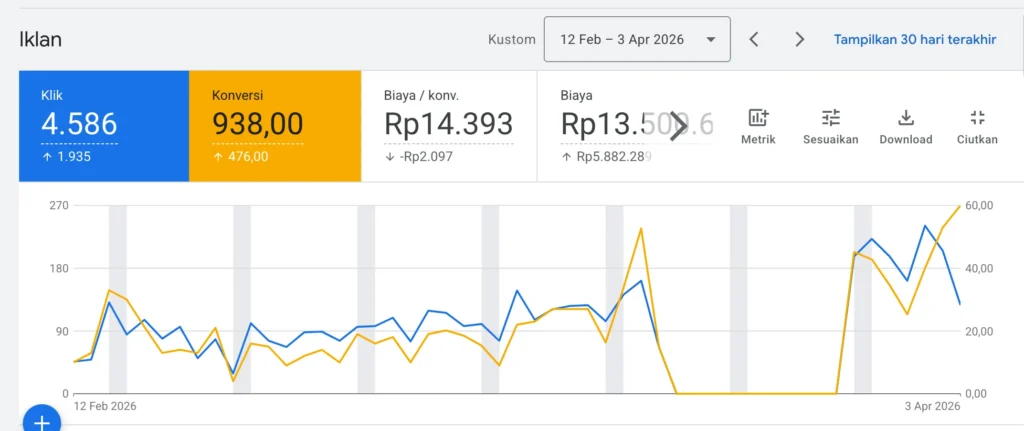Click Tampilkan 30 hari terakhir link
The image size is (1024, 431).
pyautogui.click(x=914, y=40)
